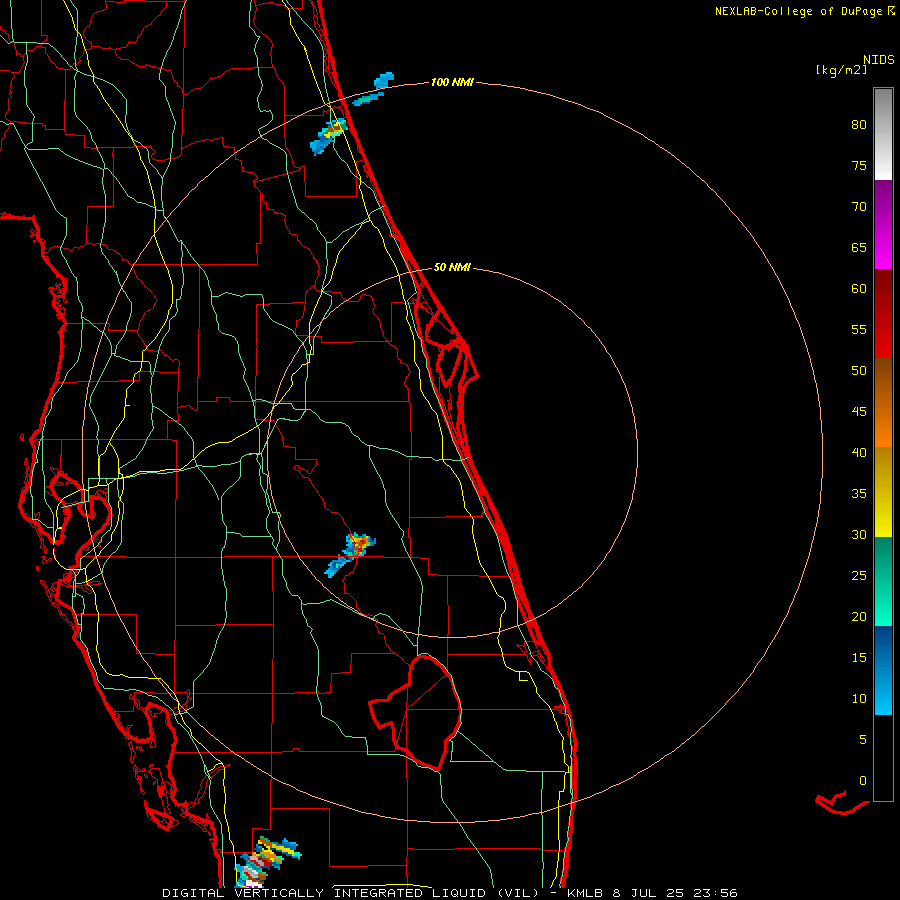The height and width of the screenshot is (900, 900).
Task: Click the red segment of the color bar
Action: click(883, 313)
